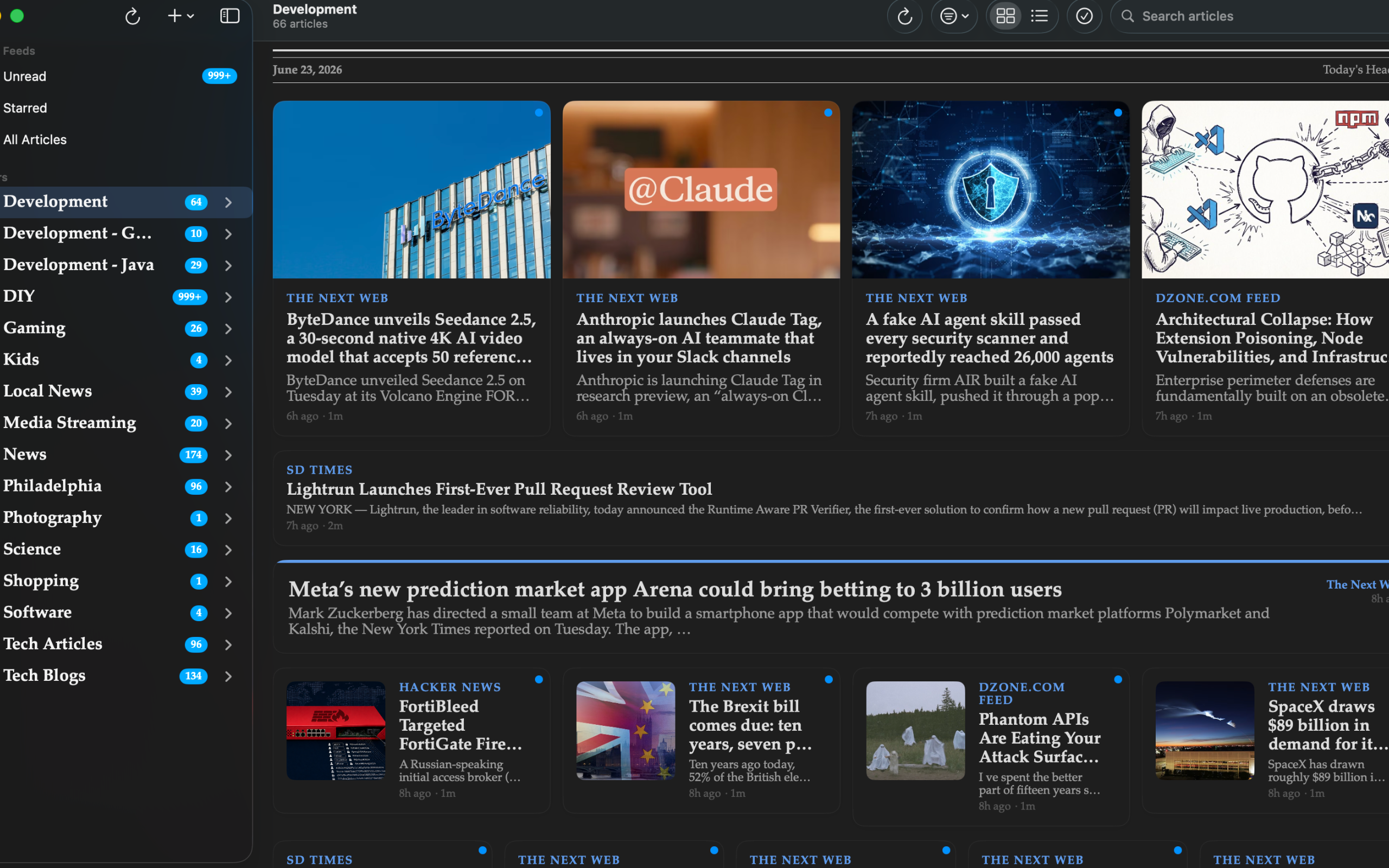Expand the Local News folder chevron
The width and height of the screenshot is (1389, 868).
228,392
